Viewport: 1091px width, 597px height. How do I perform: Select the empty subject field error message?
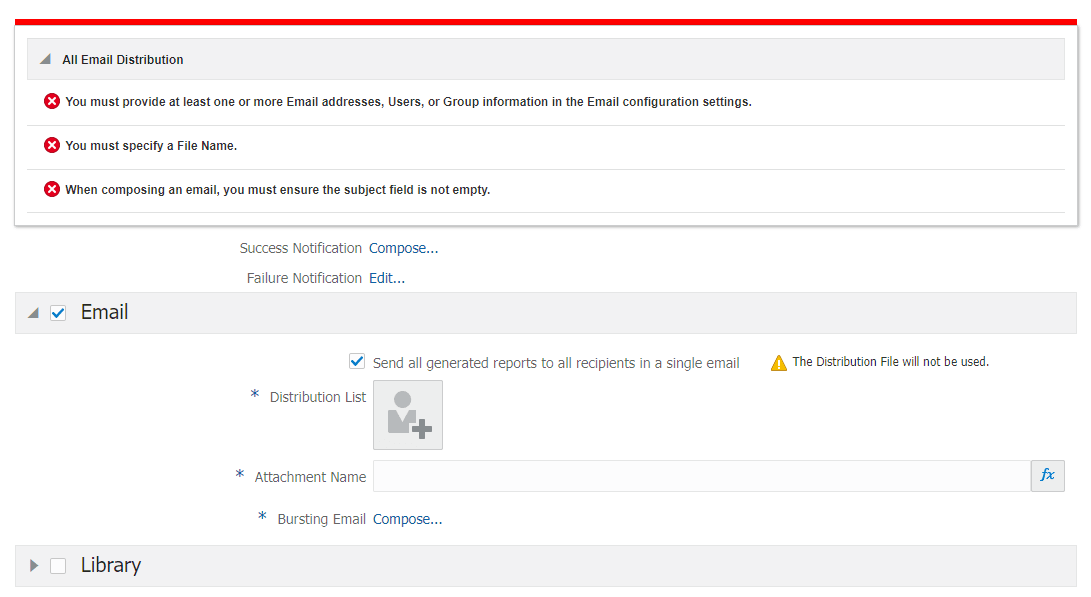[x=278, y=190]
